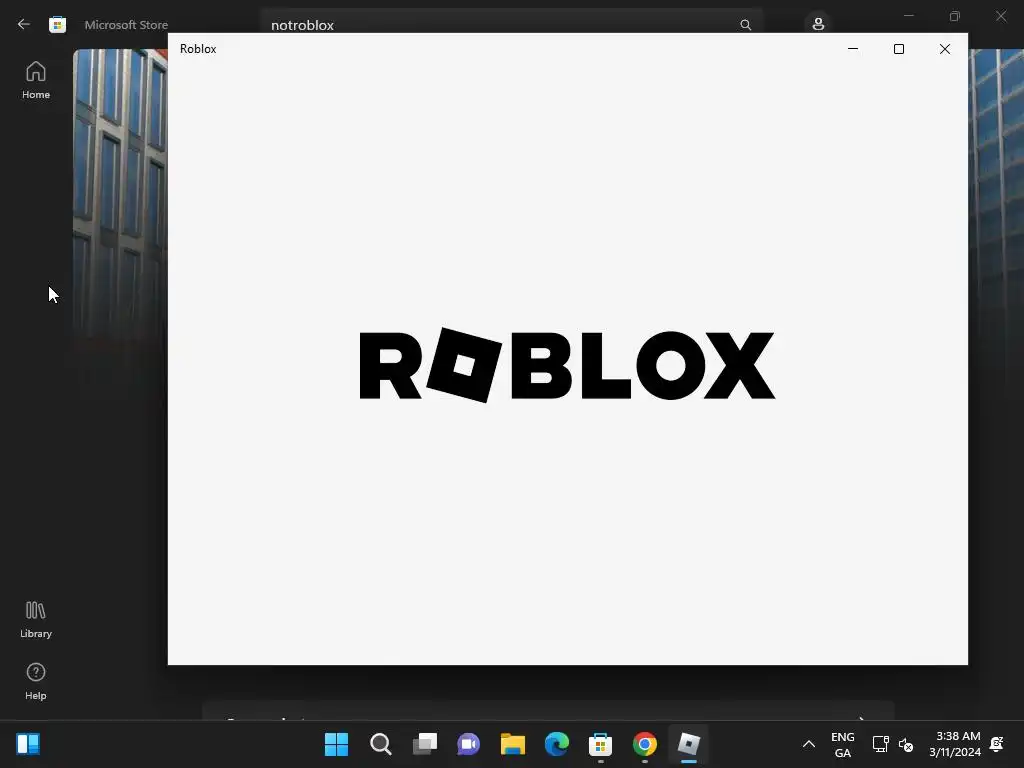Screen dimensions: 1024x768
Task: Select the Roblox taskbar icon
Action: tap(688, 744)
